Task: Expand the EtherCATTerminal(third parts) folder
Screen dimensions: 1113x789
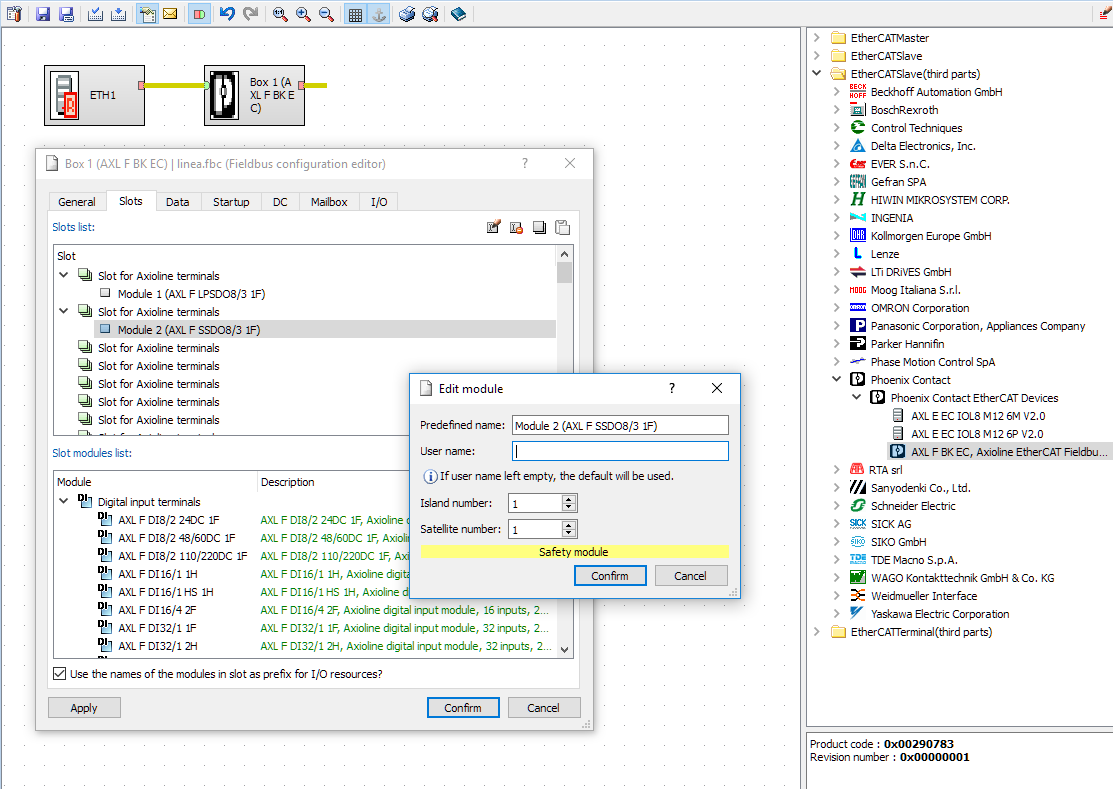Action: [817, 631]
